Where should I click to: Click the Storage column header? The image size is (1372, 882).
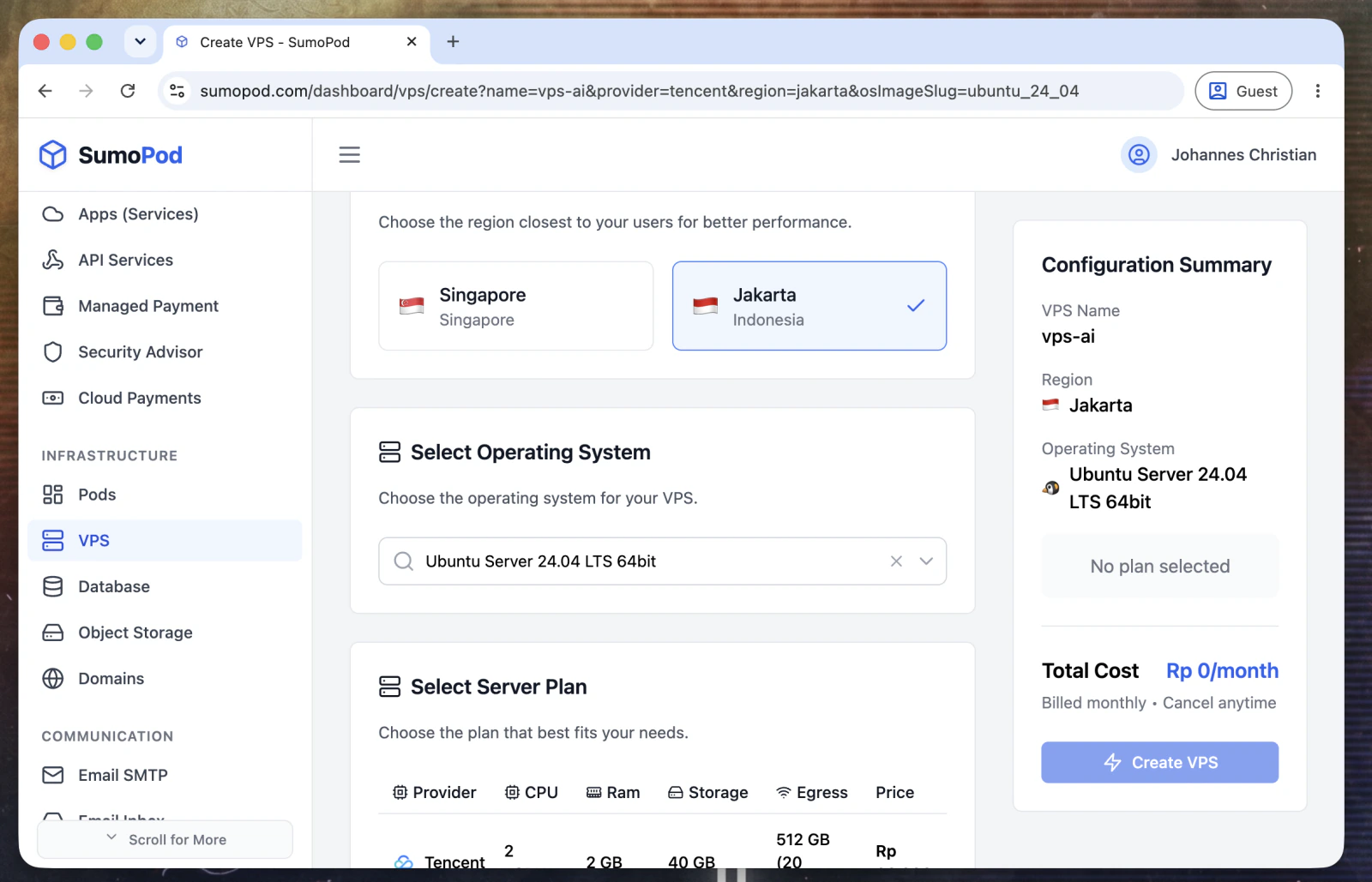[708, 793]
